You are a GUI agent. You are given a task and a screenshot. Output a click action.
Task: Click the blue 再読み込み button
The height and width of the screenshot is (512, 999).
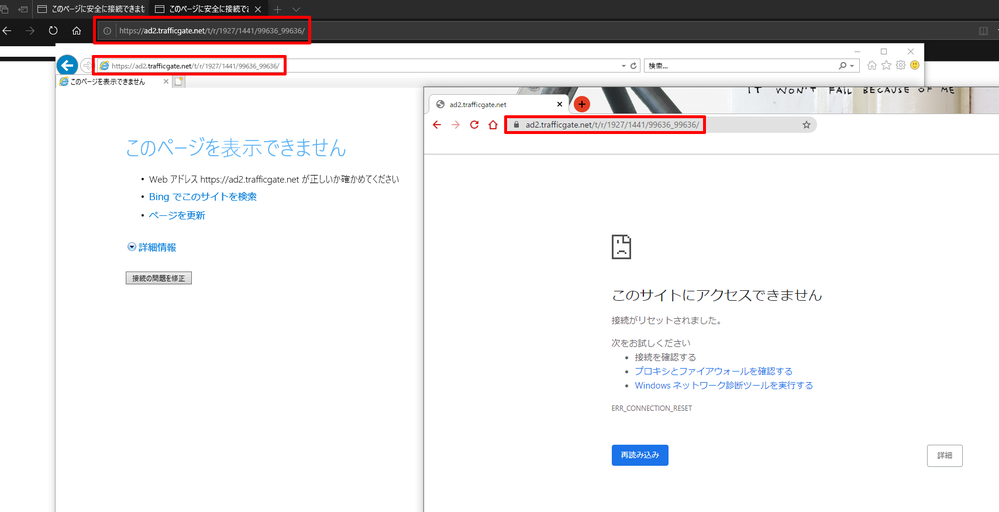[x=640, y=455]
